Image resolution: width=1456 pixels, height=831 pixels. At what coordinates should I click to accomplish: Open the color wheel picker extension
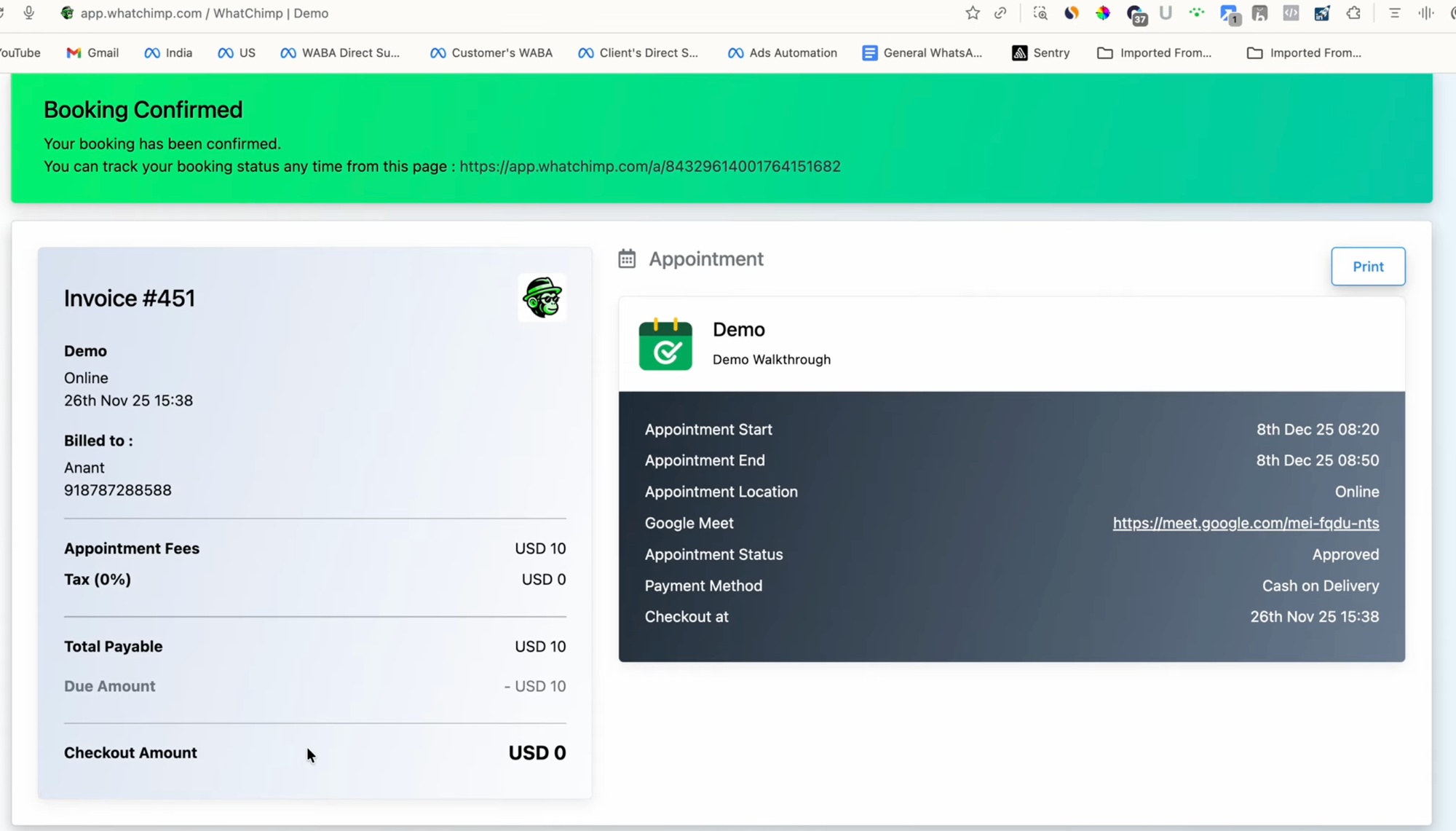tap(1103, 13)
